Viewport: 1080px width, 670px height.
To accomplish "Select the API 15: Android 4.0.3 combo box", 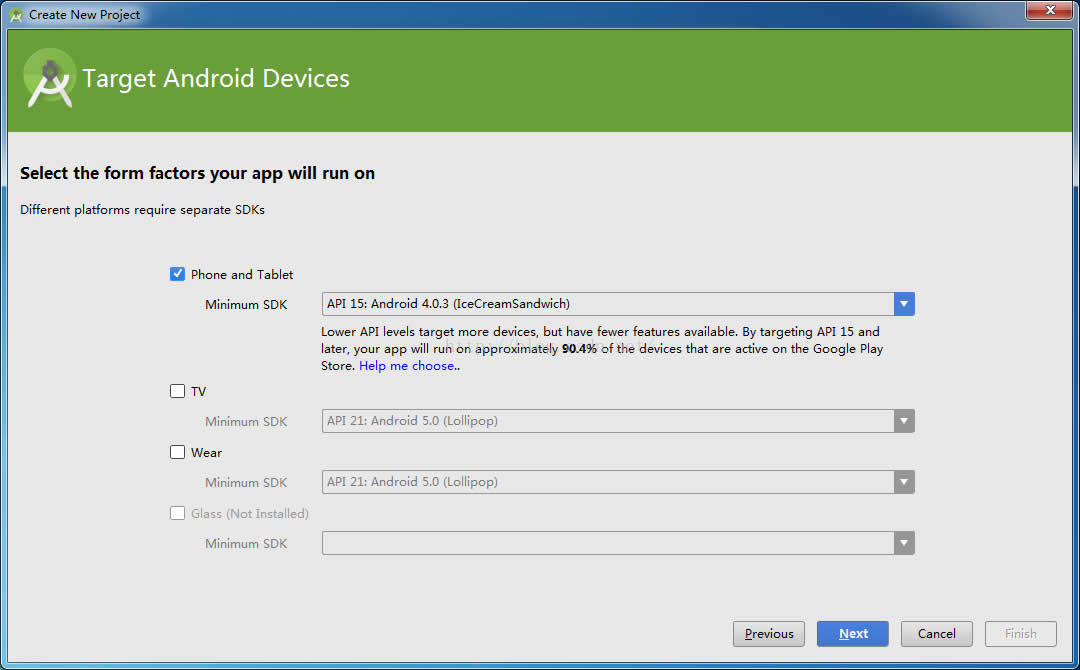I will click(618, 304).
